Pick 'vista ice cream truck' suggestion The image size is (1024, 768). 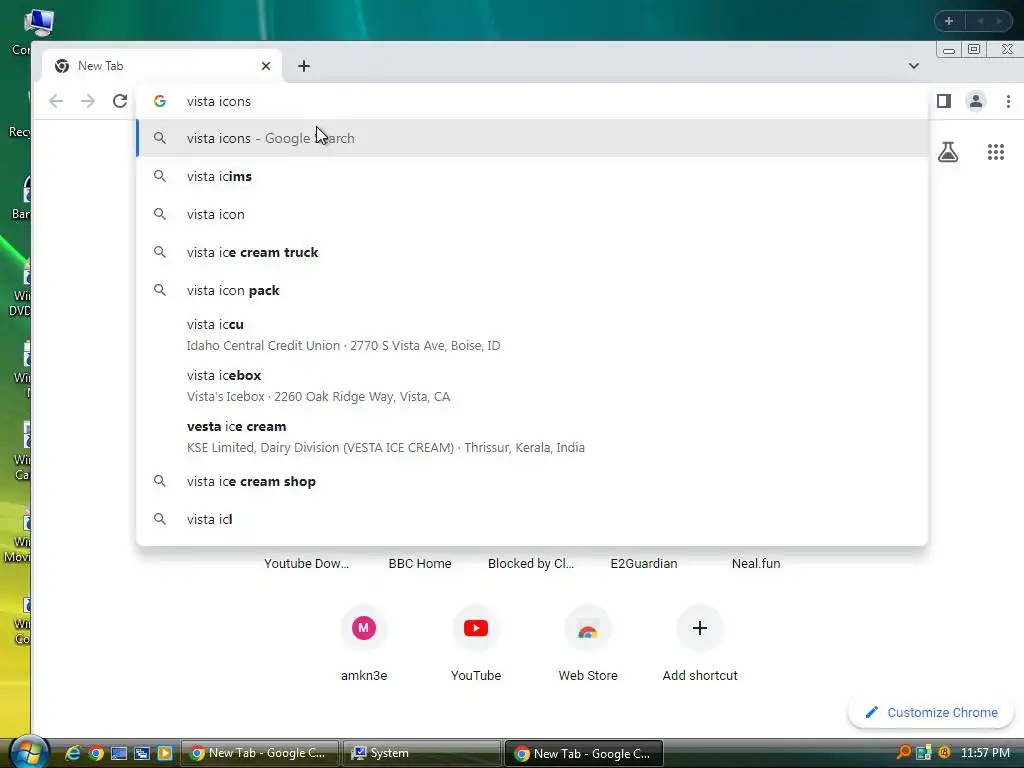point(532,252)
